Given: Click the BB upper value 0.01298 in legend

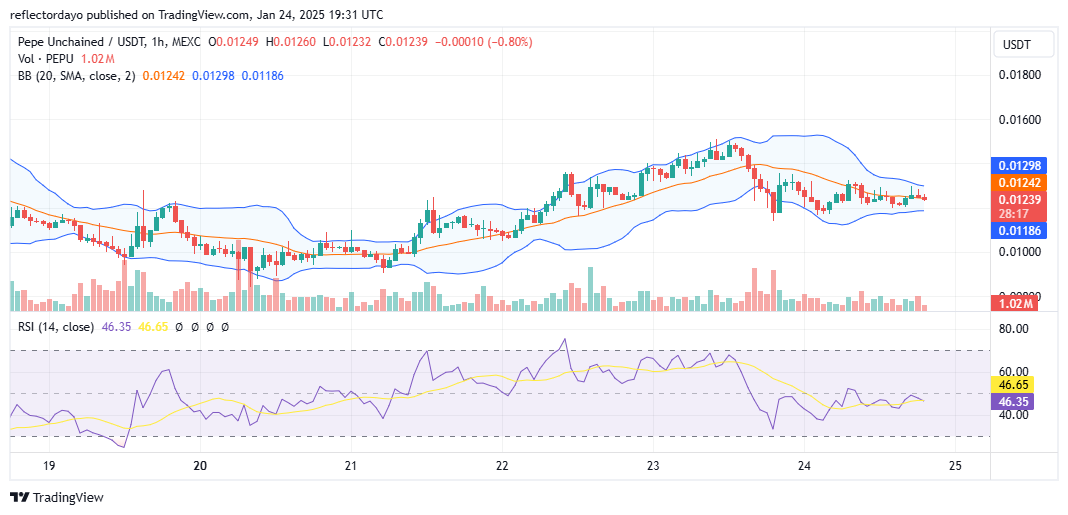Looking at the screenshot, I should [x=213, y=76].
